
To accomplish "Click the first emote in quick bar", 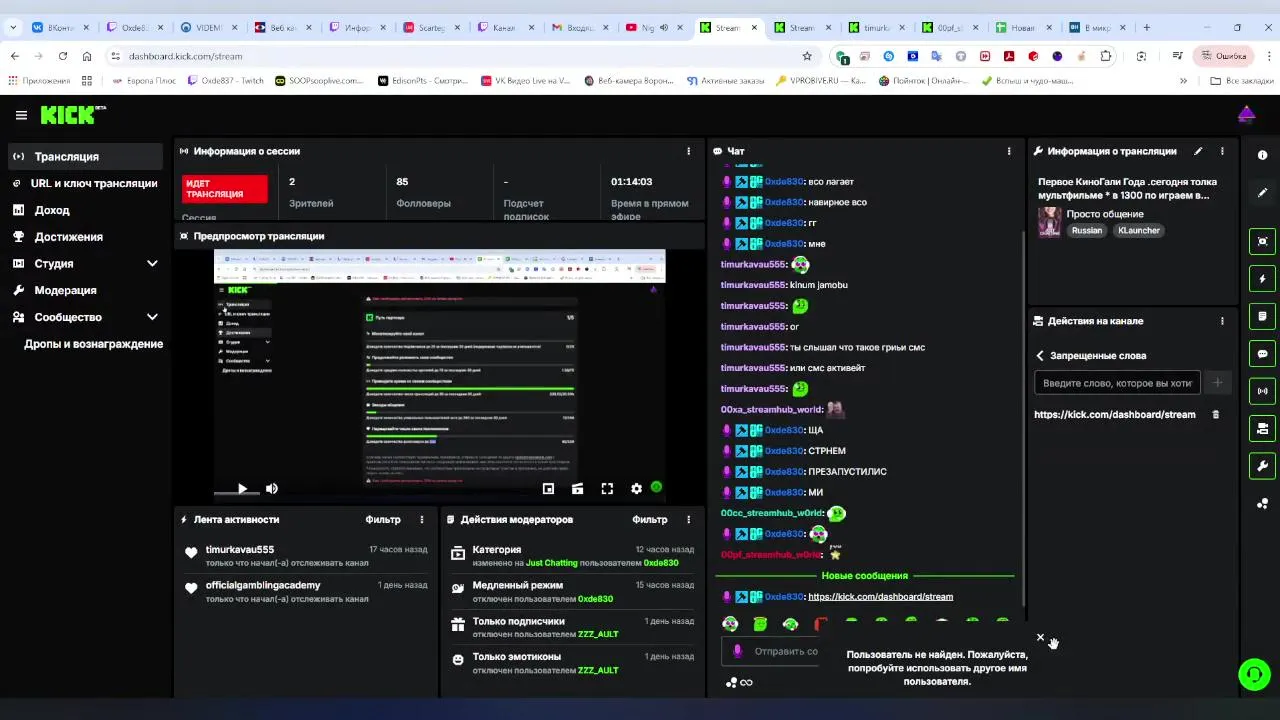I will click(x=730, y=624).
